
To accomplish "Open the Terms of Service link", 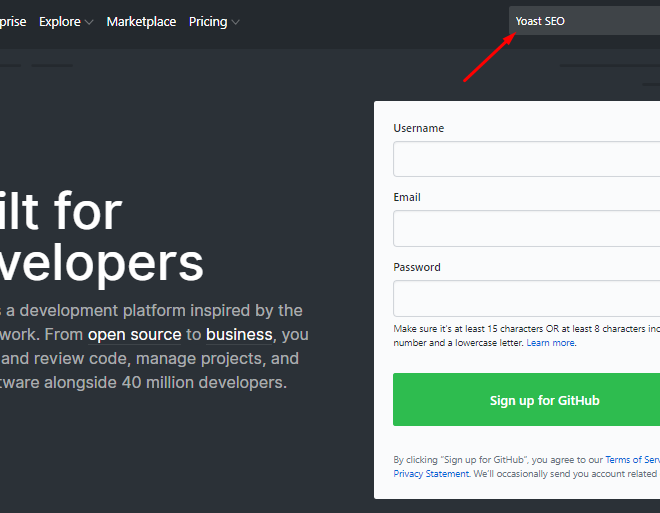I will coord(633,460).
